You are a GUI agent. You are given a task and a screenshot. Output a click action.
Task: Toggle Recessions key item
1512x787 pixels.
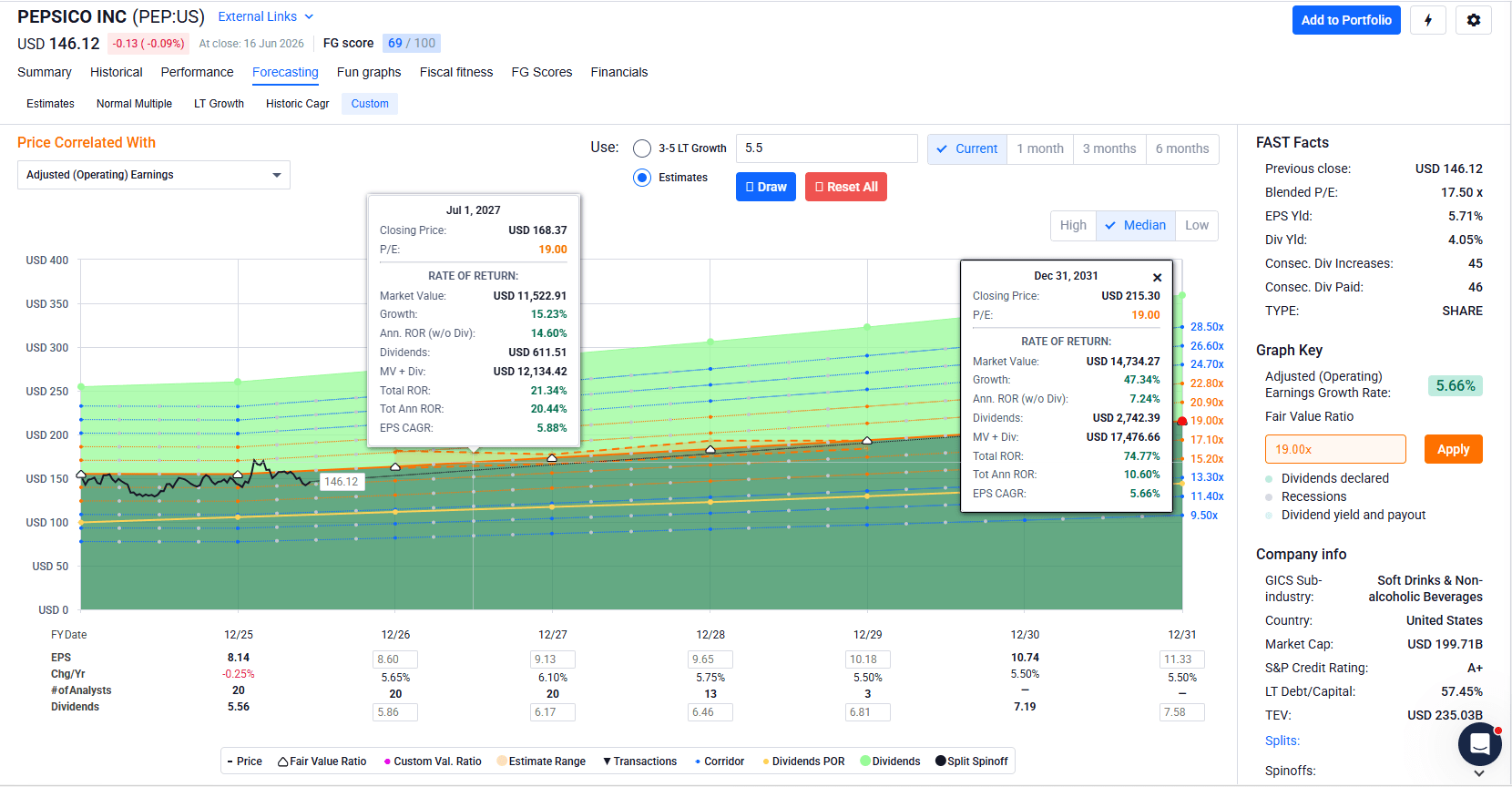tap(1306, 496)
